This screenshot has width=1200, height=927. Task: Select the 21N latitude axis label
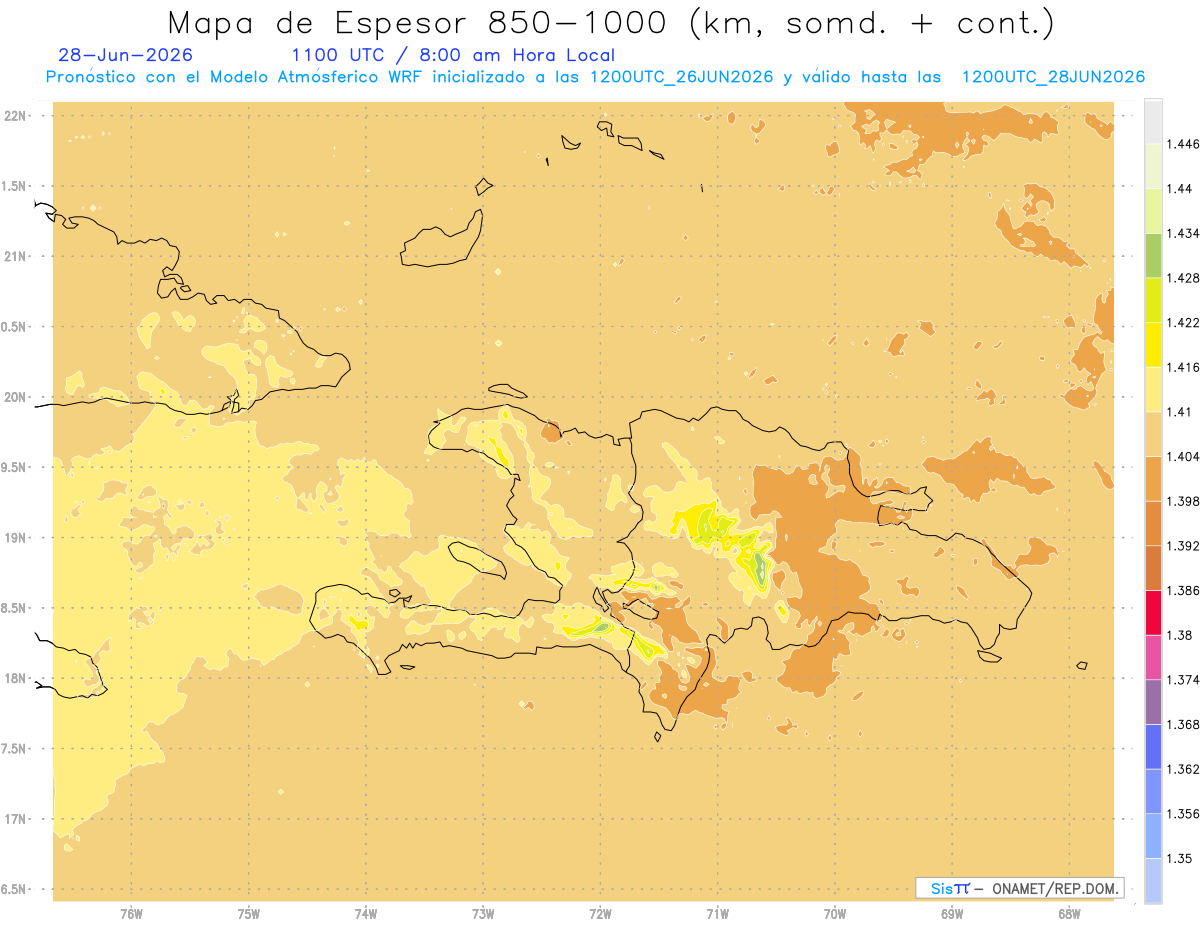pyautogui.click(x=15, y=256)
